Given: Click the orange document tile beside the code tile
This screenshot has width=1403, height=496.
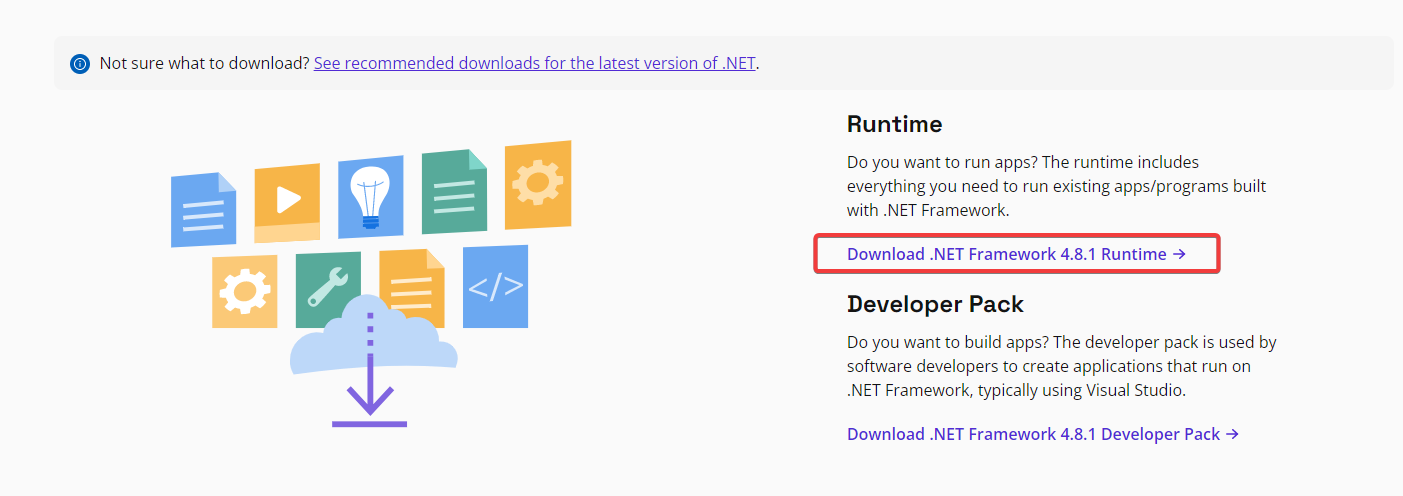Looking at the screenshot, I should (x=411, y=287).
